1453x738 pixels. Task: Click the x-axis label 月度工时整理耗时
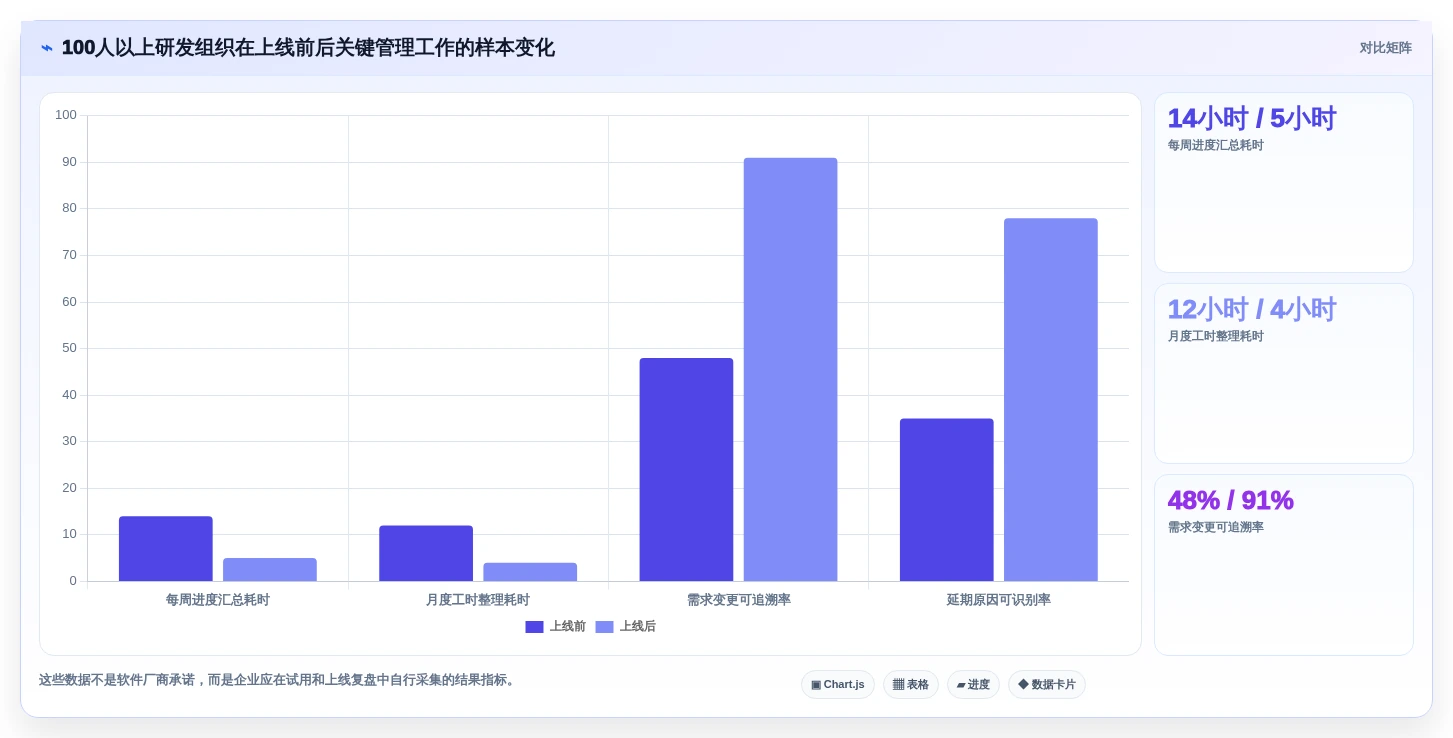pos(478,600)
